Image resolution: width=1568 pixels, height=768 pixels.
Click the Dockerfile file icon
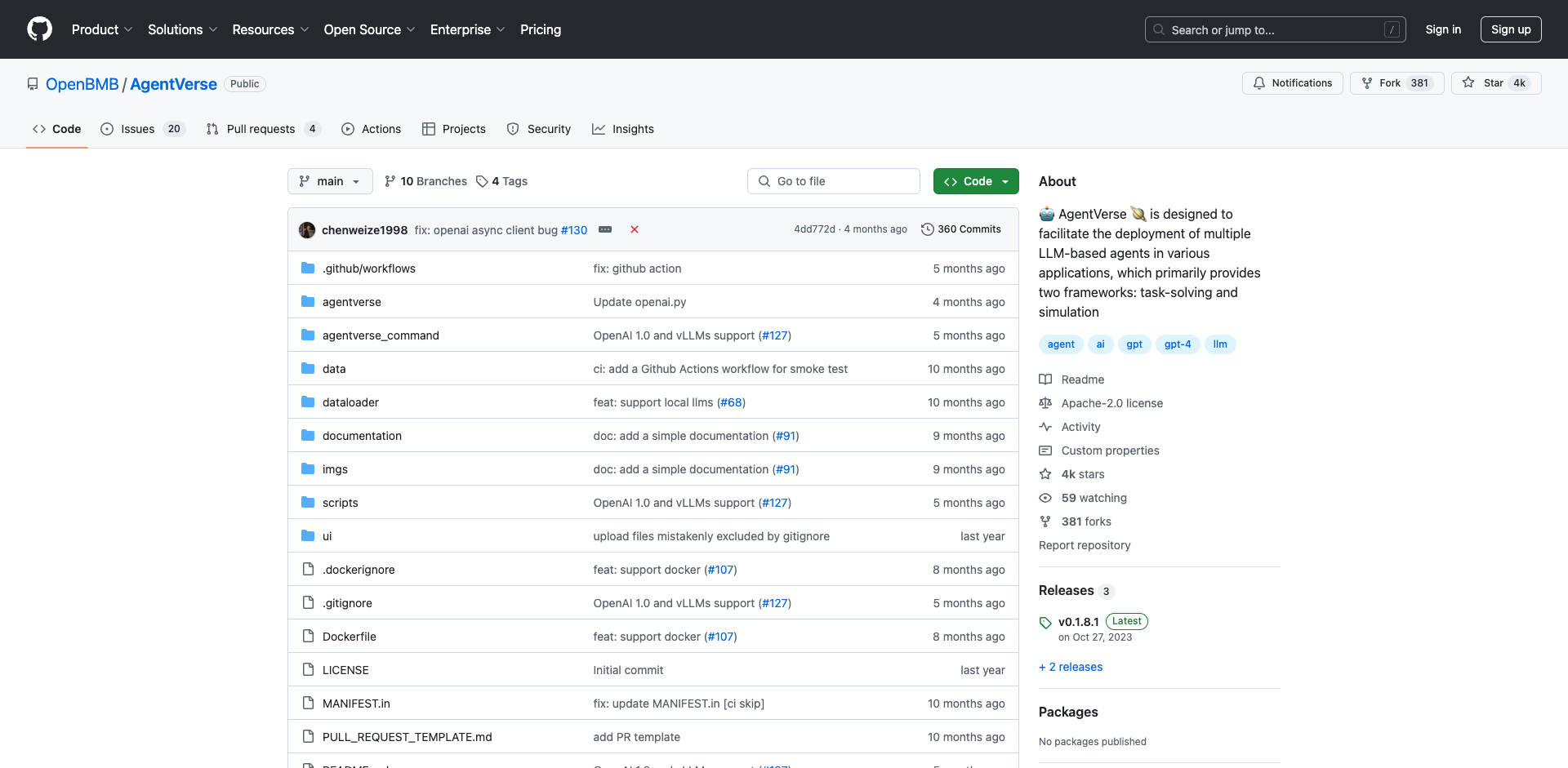(308, 636)
